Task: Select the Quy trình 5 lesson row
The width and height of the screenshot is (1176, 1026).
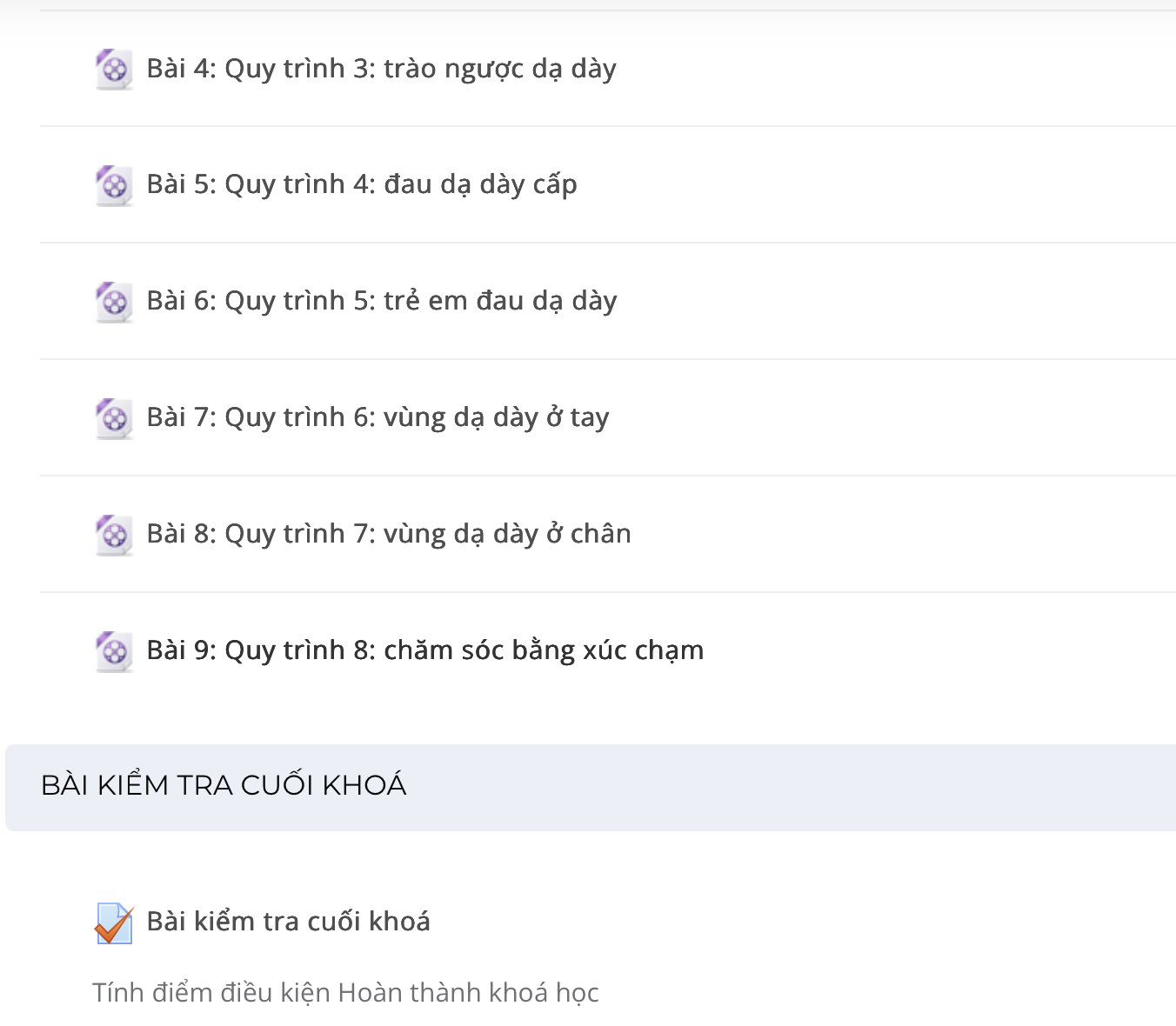Action: pyautogui.click(x=608, y=302)
